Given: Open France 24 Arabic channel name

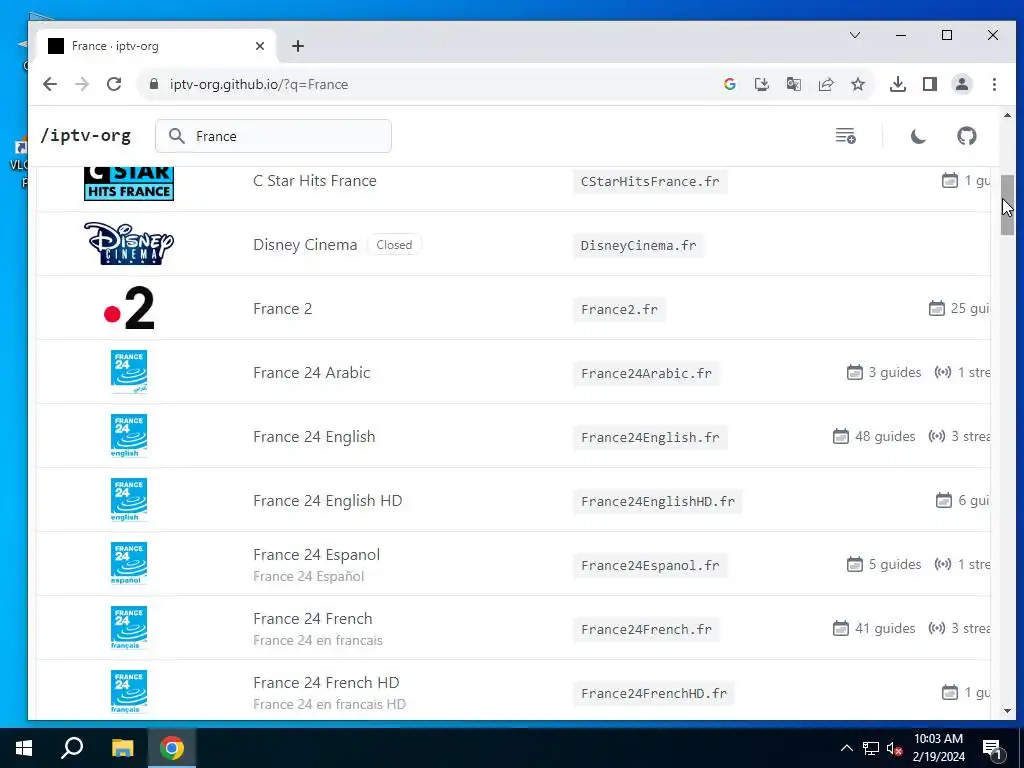Looking at the screenshot, I should (312, 373).
